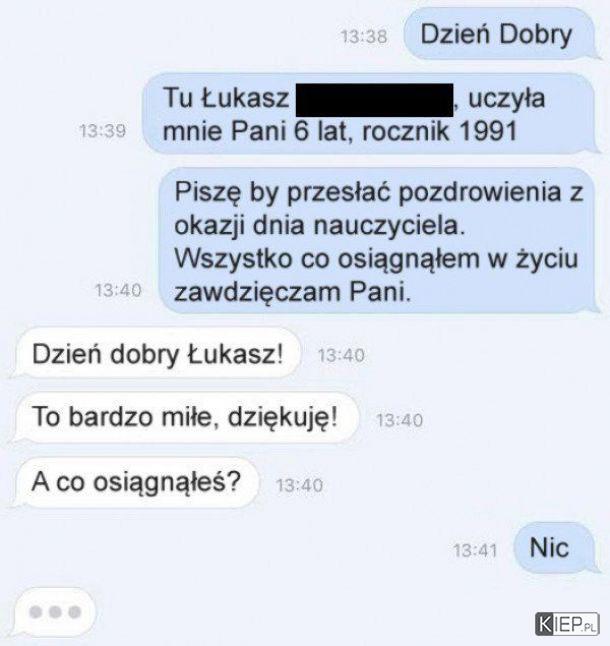Viewport: 610px width, 646px height.
Task: Click the 13:38 timestamp
Action: pos(364,37)
